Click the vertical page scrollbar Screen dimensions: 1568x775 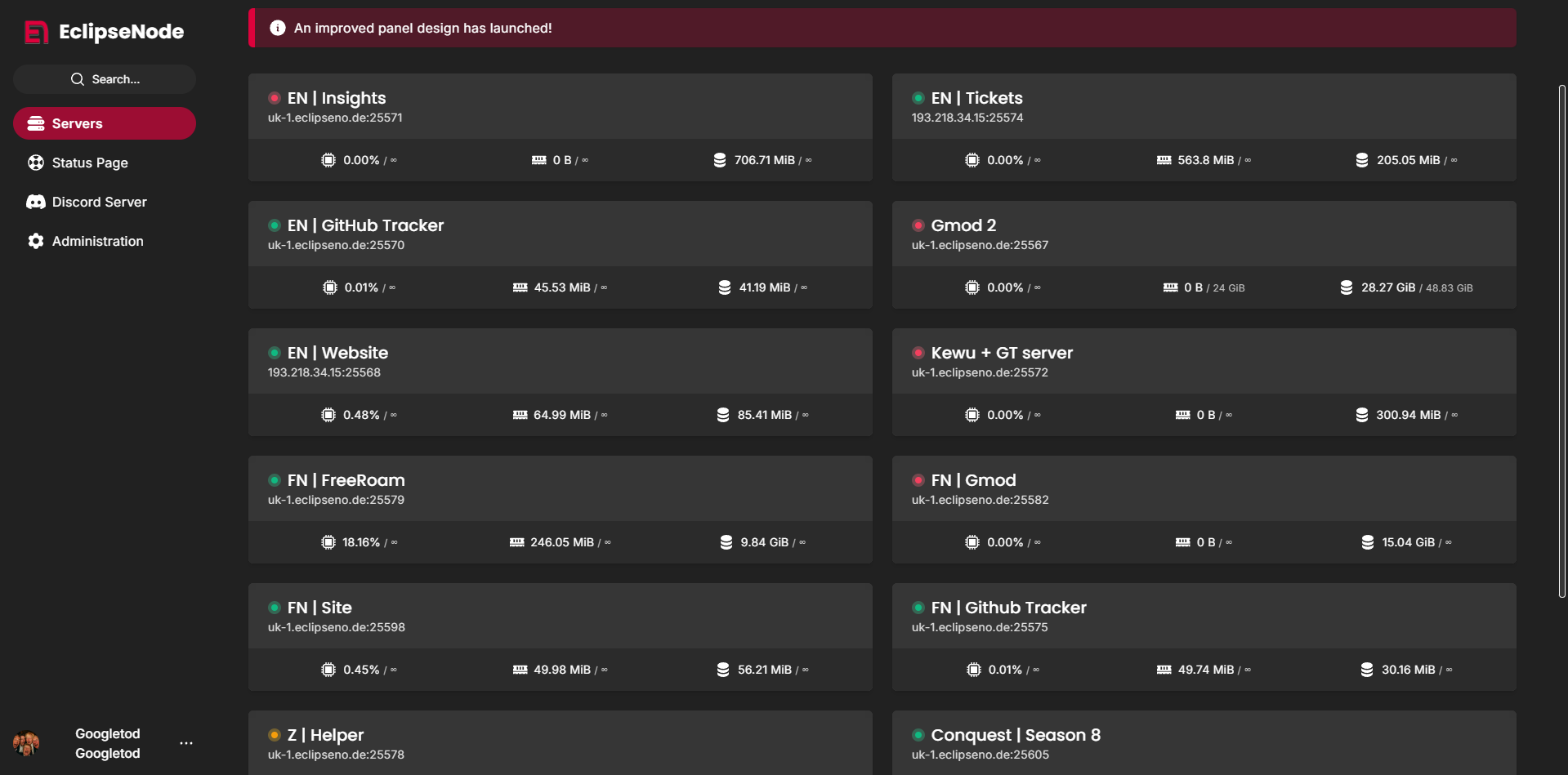[1561, 341]
